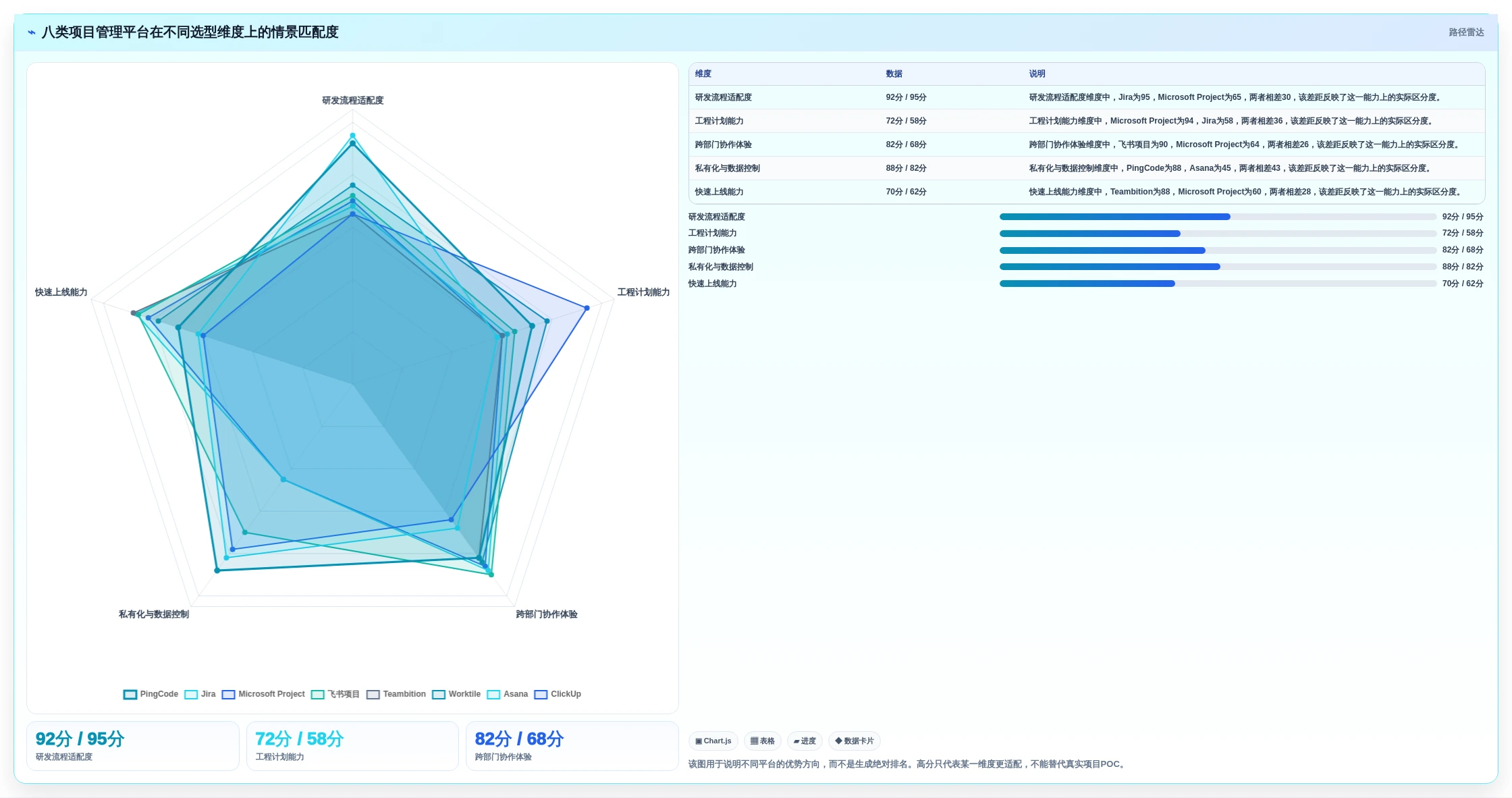Click the 路径雷达 label in header
Screen dimensions: 1512x798
pyautogui.click(x=1466, y=32)
